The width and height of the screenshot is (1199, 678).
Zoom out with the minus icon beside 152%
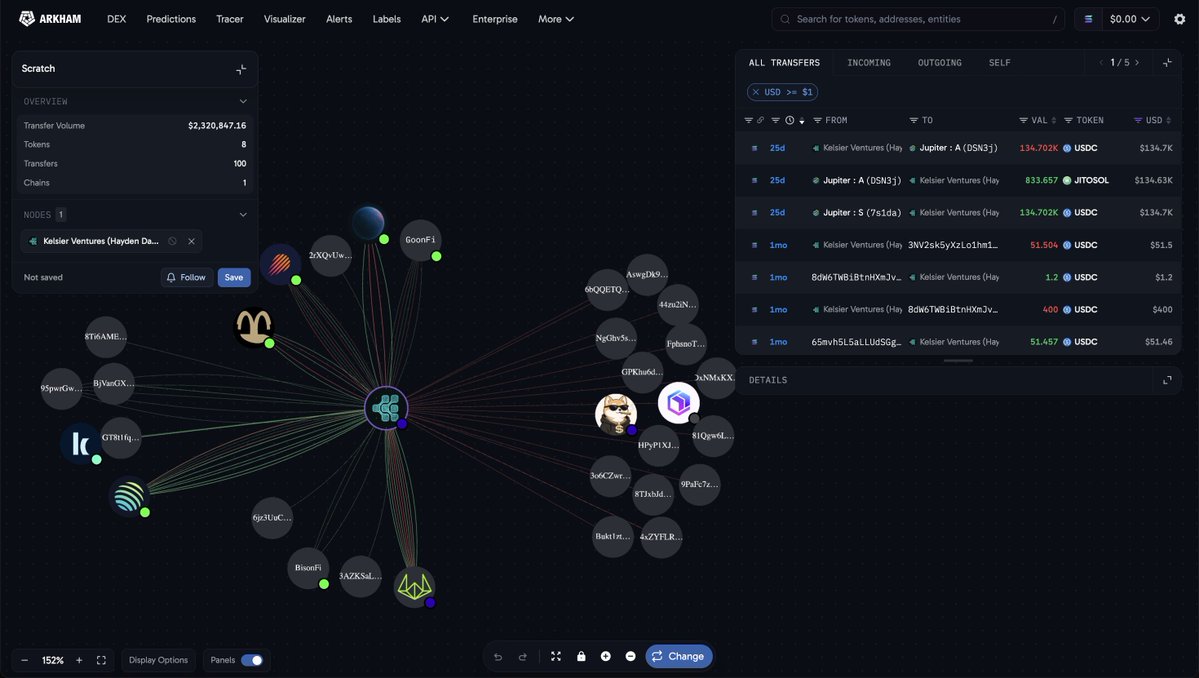[x=24, y=660]
